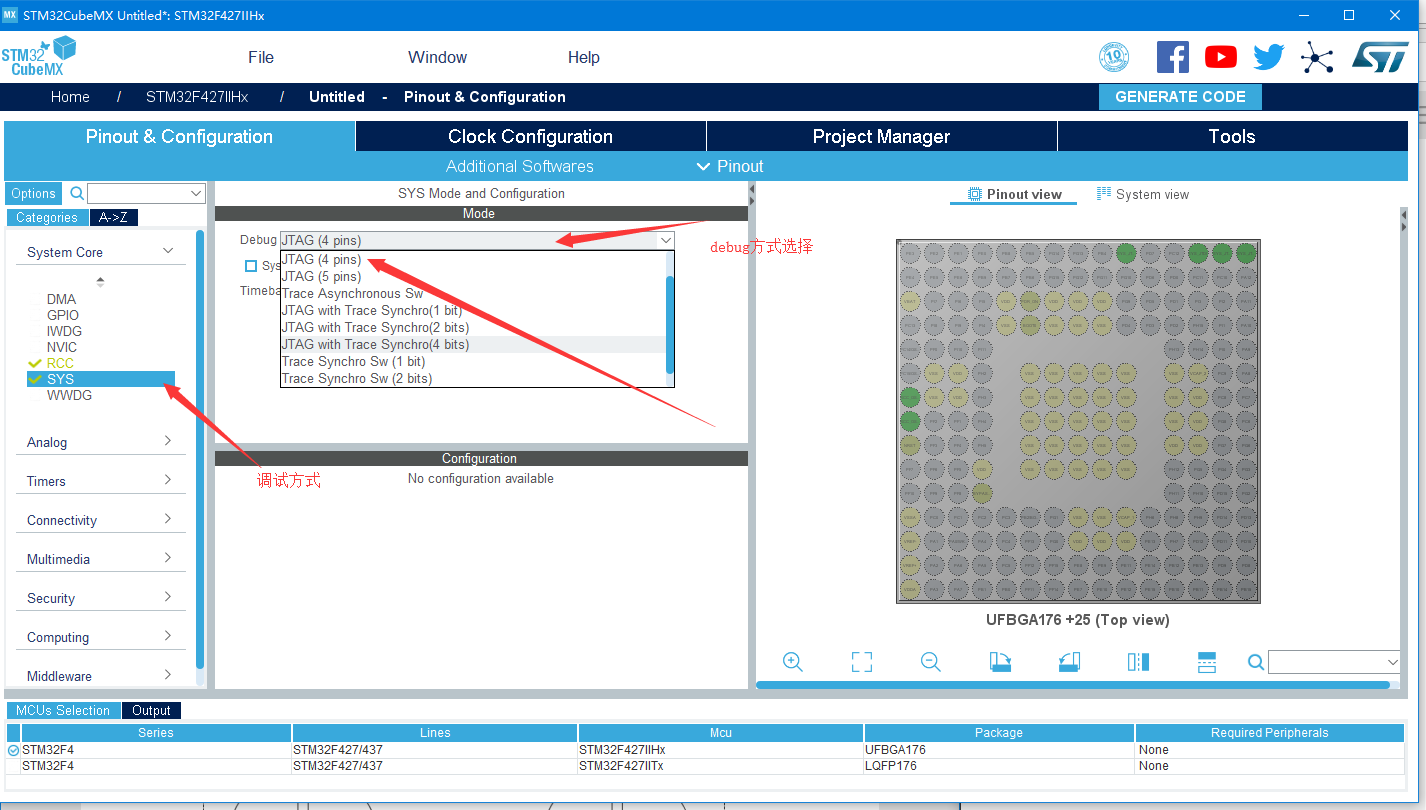
Task: Expand the Timers category
Action: [x=168, y=480]
